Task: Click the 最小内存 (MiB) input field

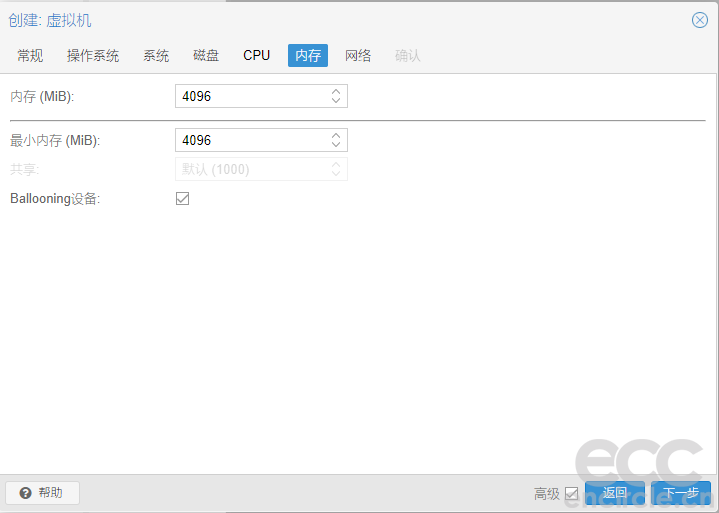Action: point(250,140)
